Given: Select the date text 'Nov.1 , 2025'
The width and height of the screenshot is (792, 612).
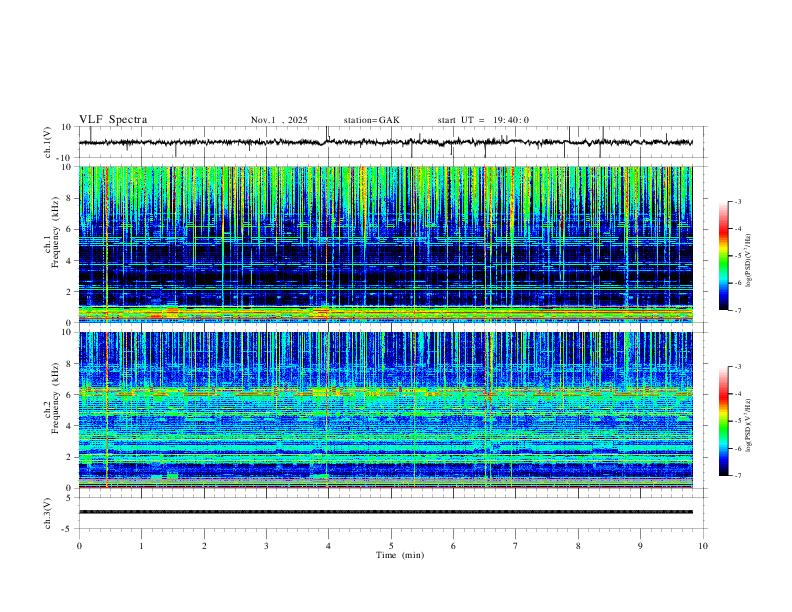Looking at the screenshot, I should pyautogui.click(x=279, y=120).
